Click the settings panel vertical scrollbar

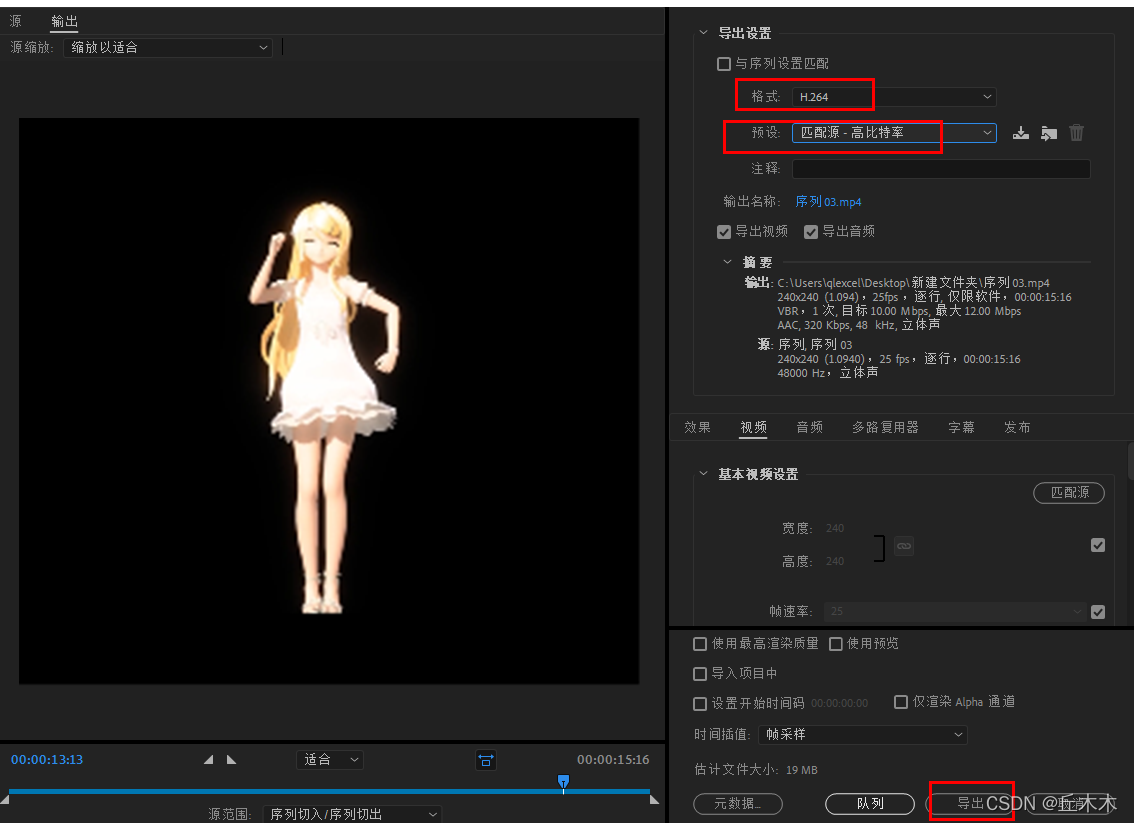pyautogui.click(x=1130, y=461)
